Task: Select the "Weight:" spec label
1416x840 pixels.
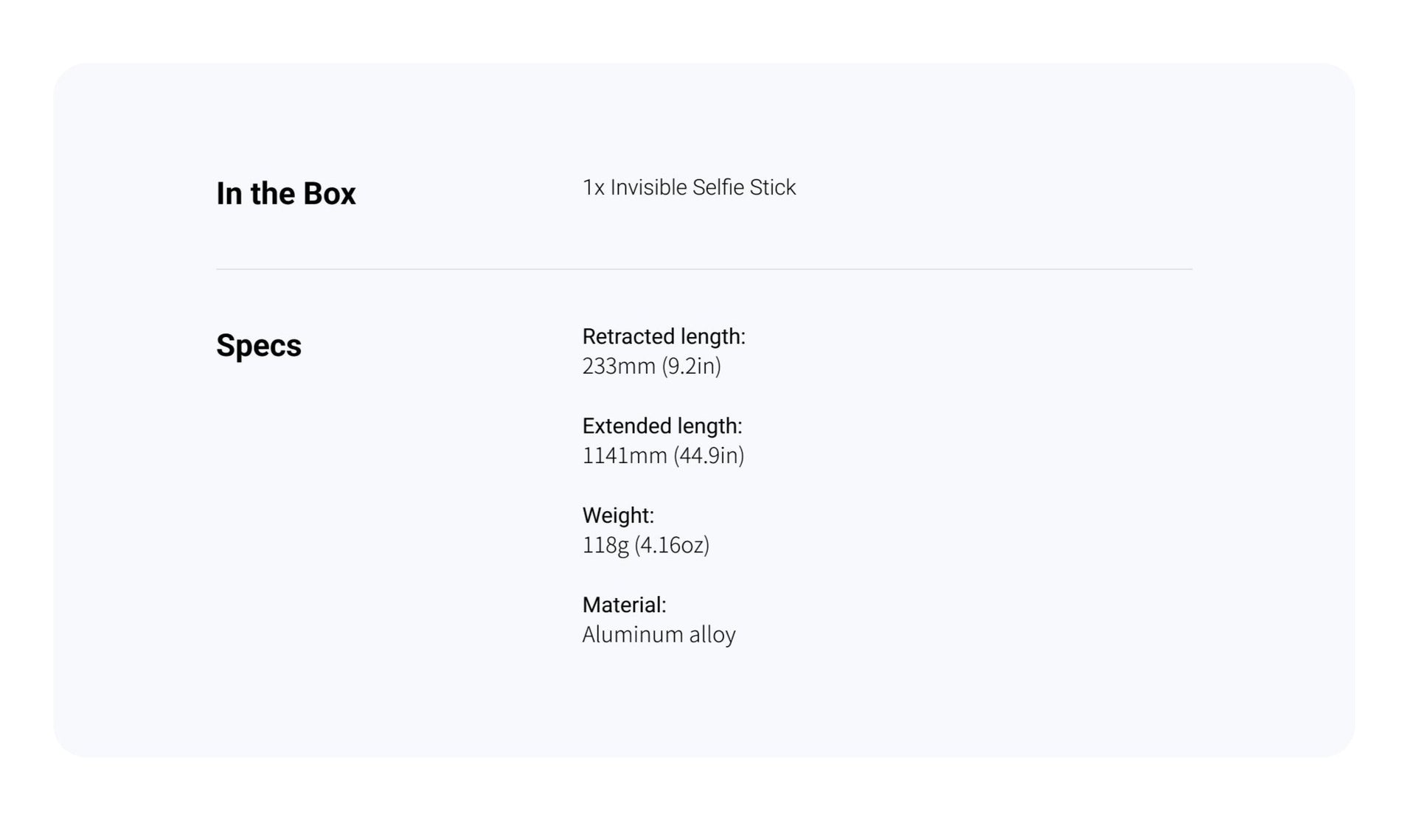Action: pos(617,516)
